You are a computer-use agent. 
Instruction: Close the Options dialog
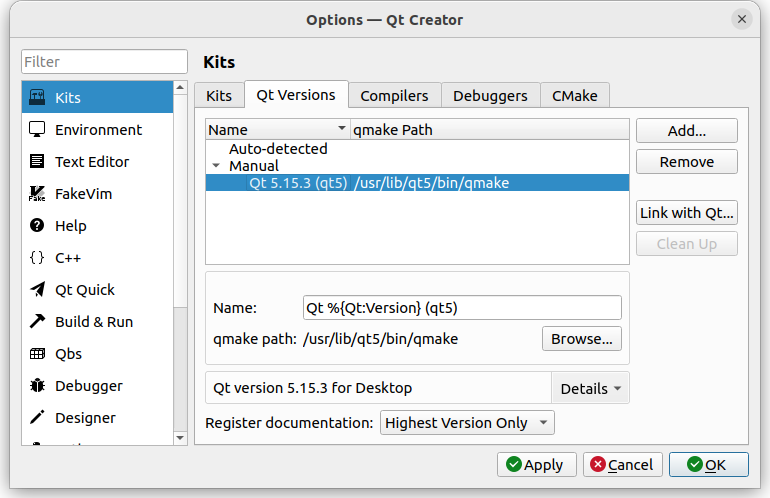(742, 19)
